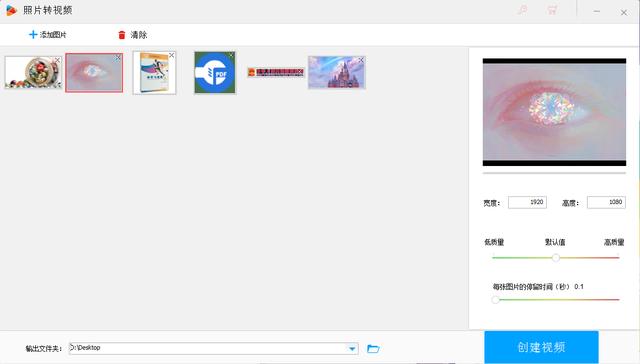Click the high quality (高质量) label
This screenshot has height=364, width=640.
pyautogui.click(x=614, y=242)
